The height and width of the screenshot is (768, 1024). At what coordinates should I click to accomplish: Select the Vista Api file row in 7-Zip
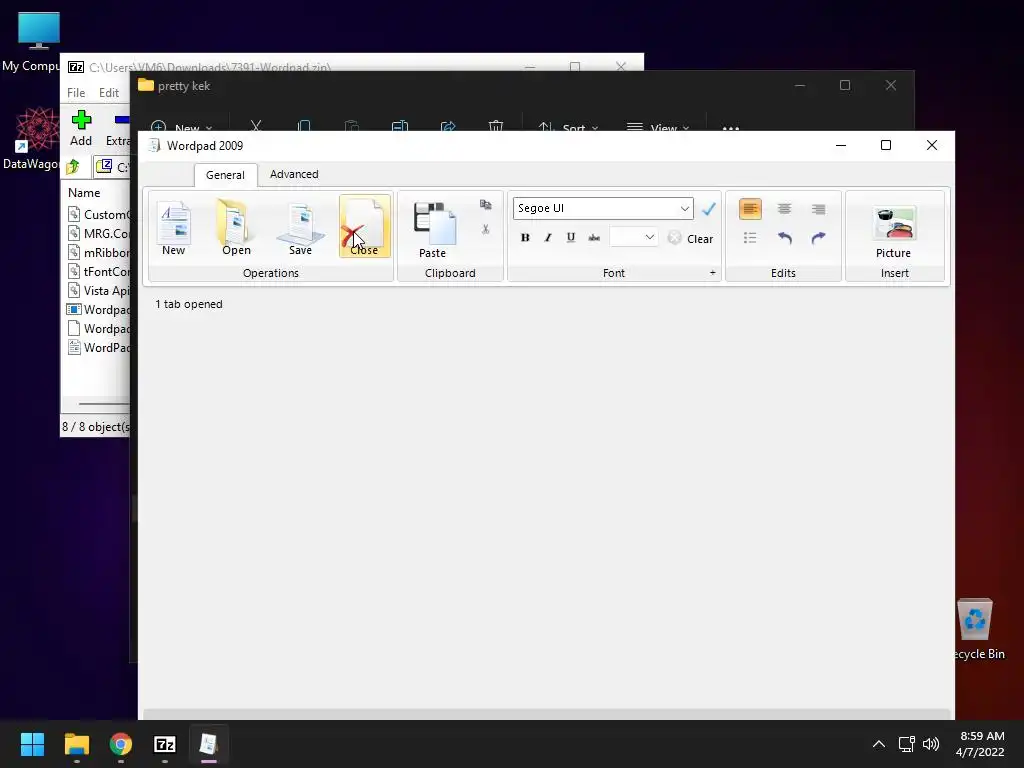coord(98,291)
